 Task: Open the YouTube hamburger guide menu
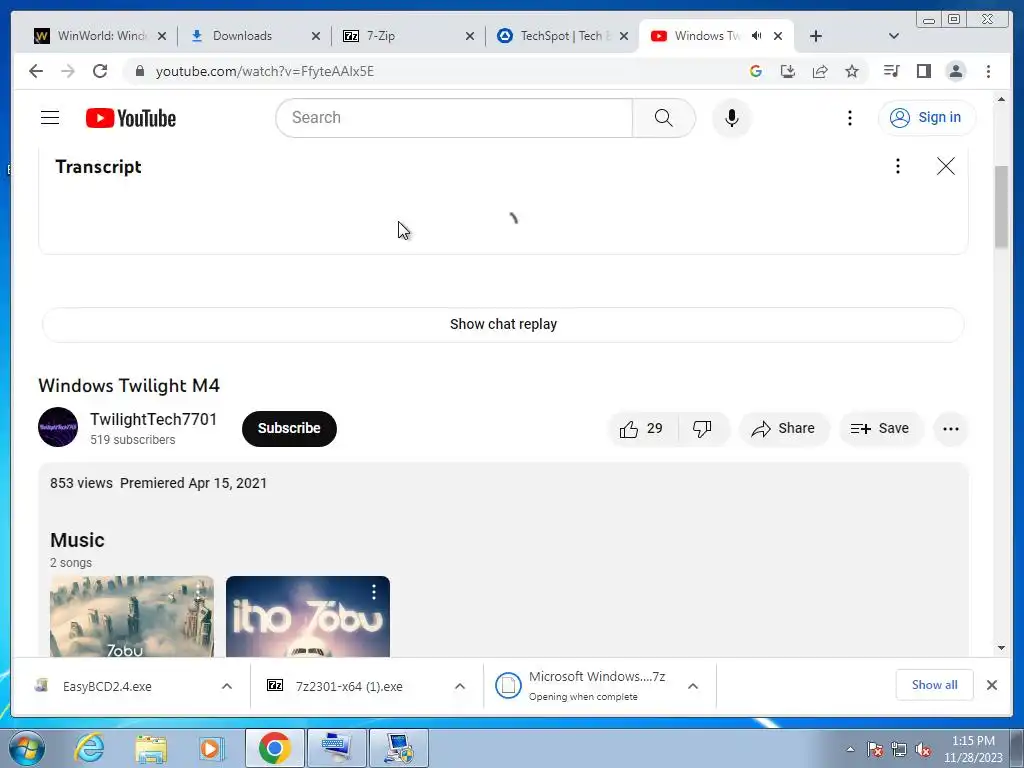[x=50, y=118]
